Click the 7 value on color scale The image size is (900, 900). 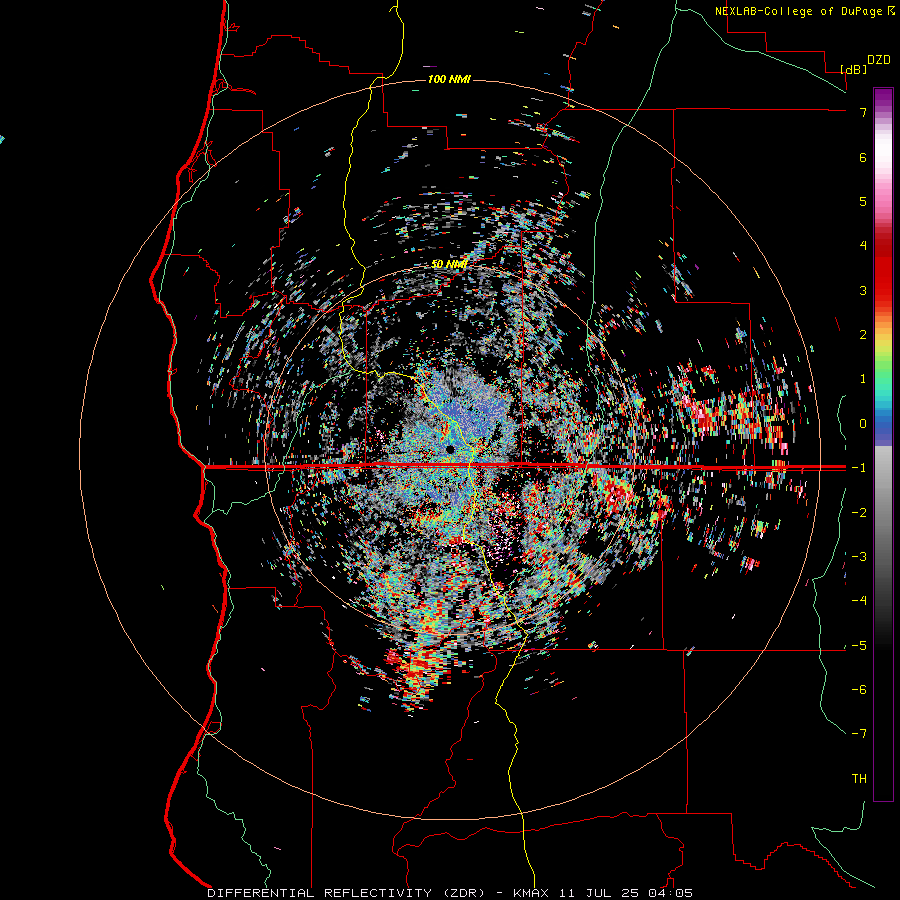[x=863, y=112]
